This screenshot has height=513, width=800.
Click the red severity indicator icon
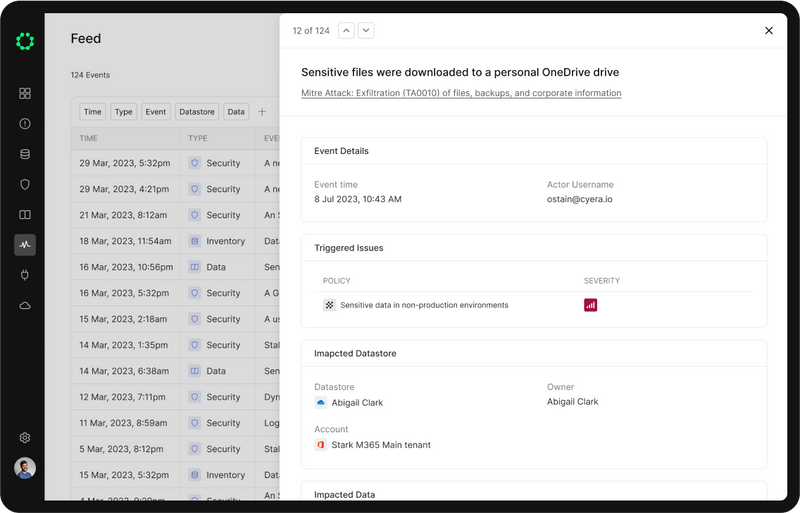click(590, 305)
